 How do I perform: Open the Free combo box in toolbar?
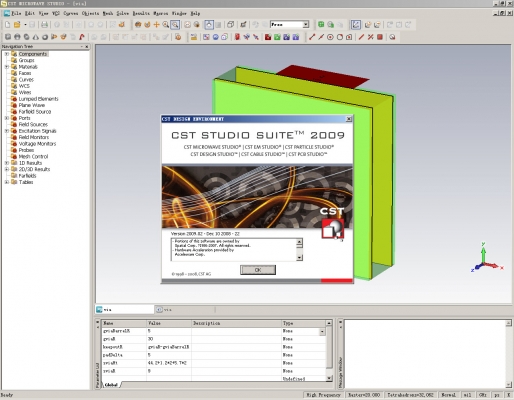(x=289, y=25)
